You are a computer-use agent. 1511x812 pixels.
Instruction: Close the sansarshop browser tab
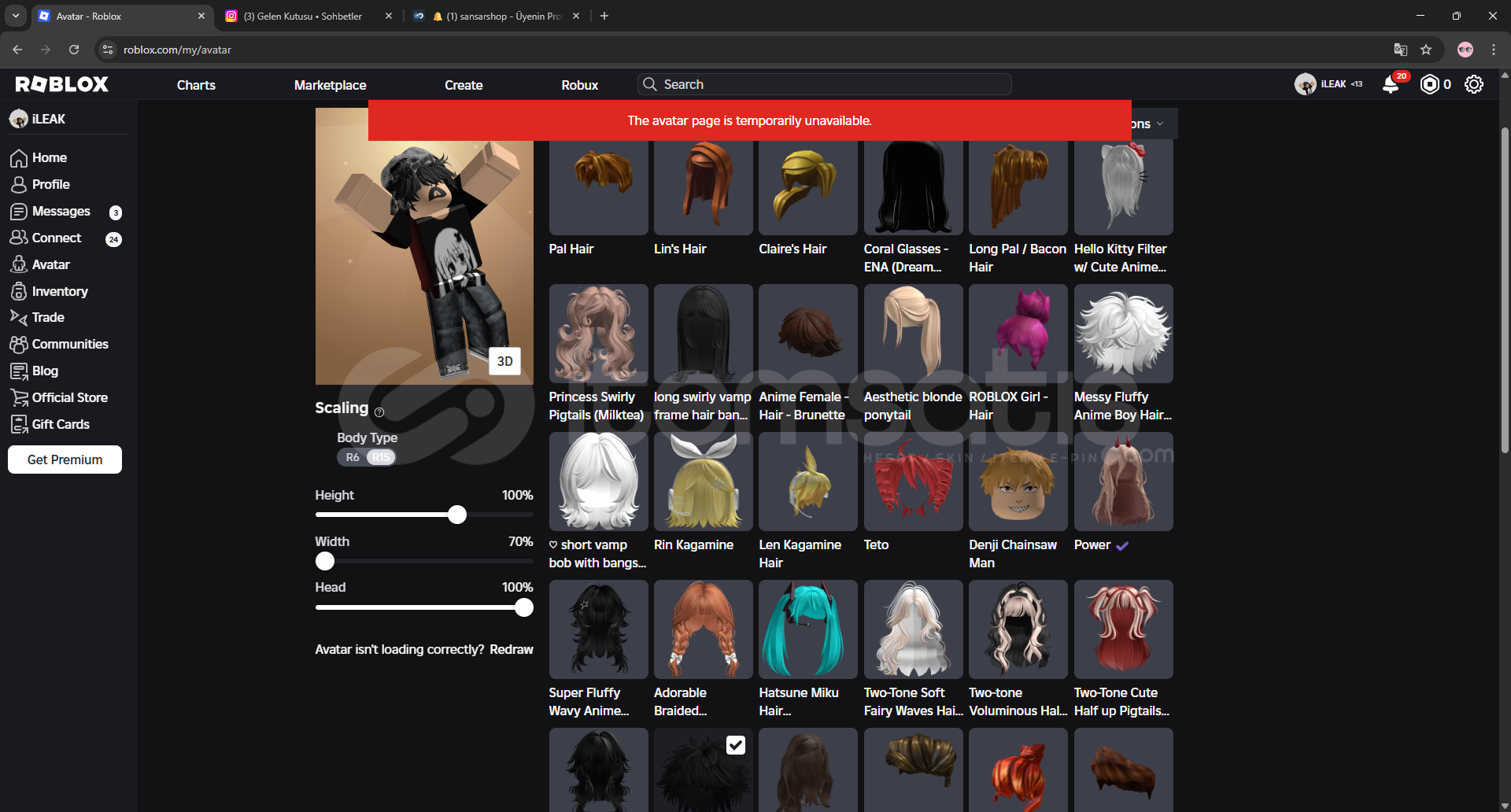576,16
